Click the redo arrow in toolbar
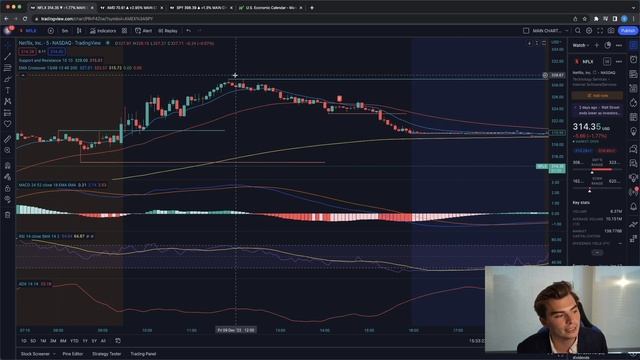 [x=199, y=31]
